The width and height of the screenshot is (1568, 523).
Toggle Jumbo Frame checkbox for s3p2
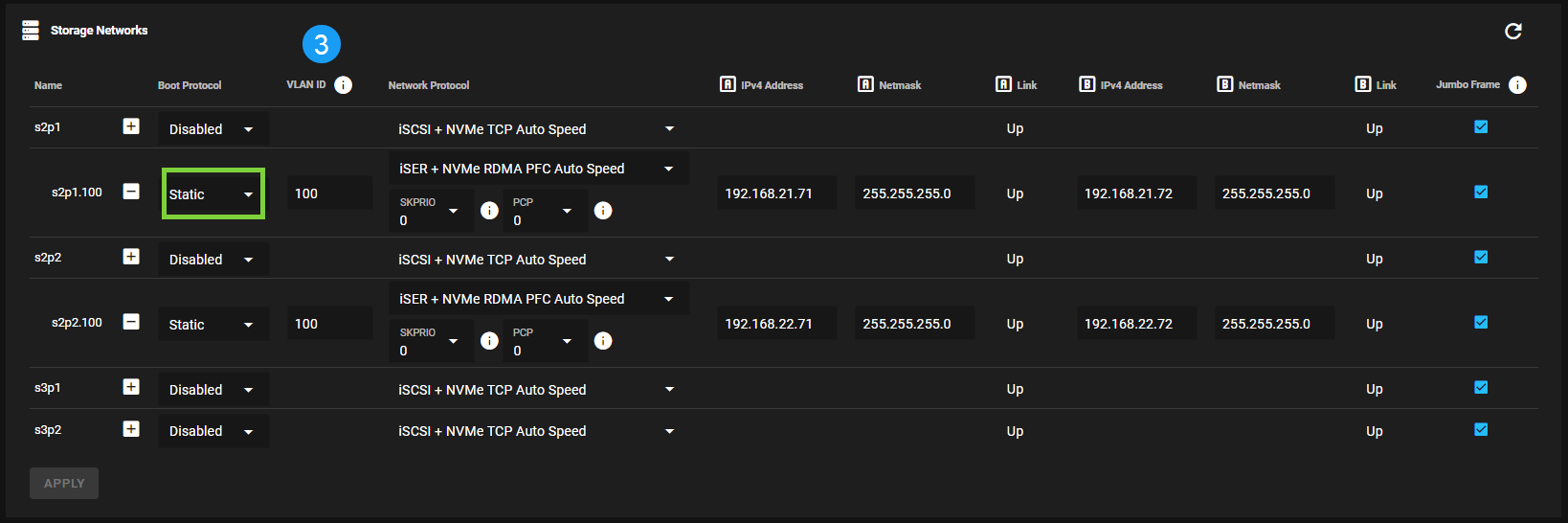coord(1481,429)
